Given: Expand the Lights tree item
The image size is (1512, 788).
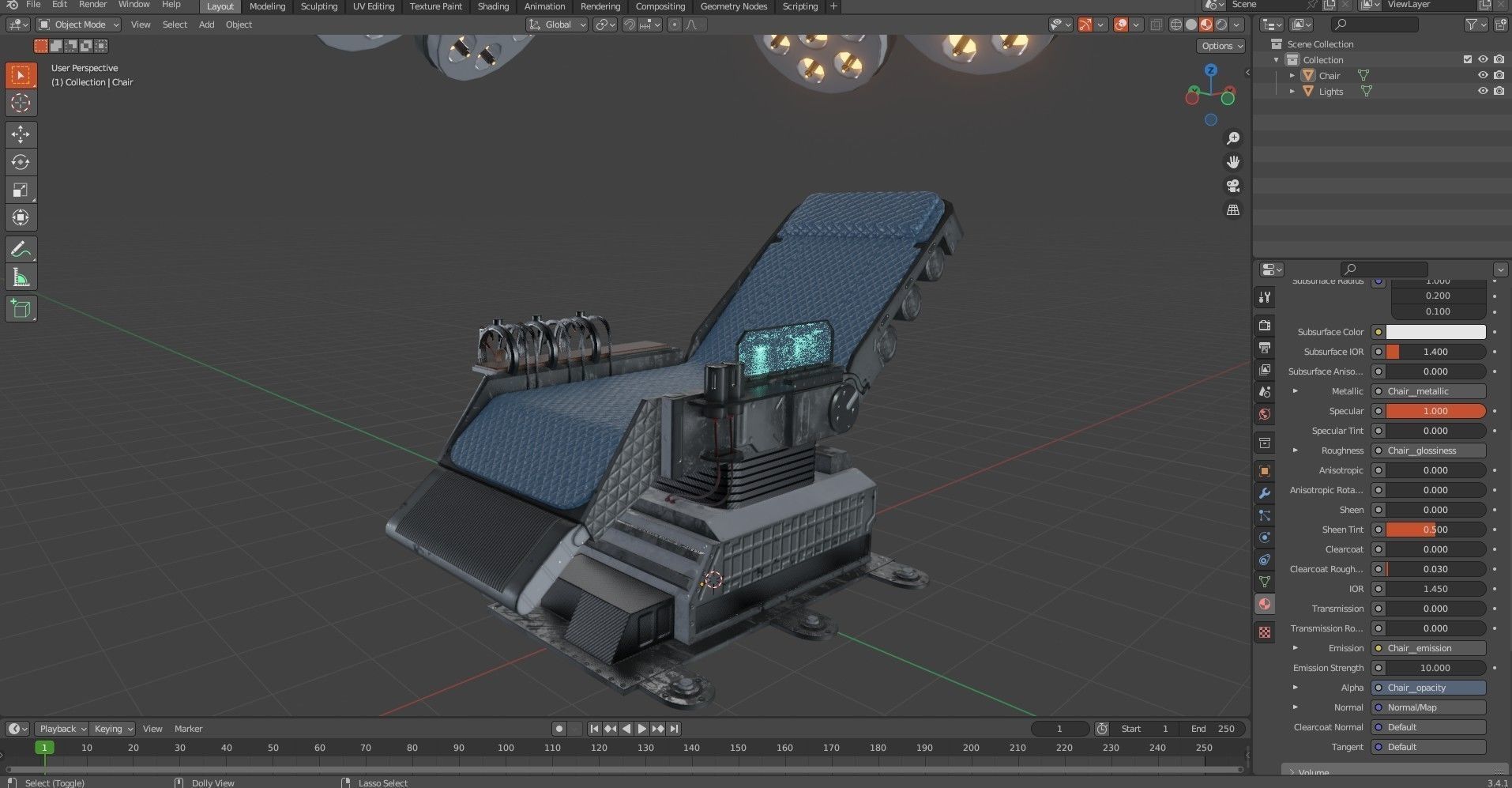Looking at the screenshot, I should (x=1292, y=92).
